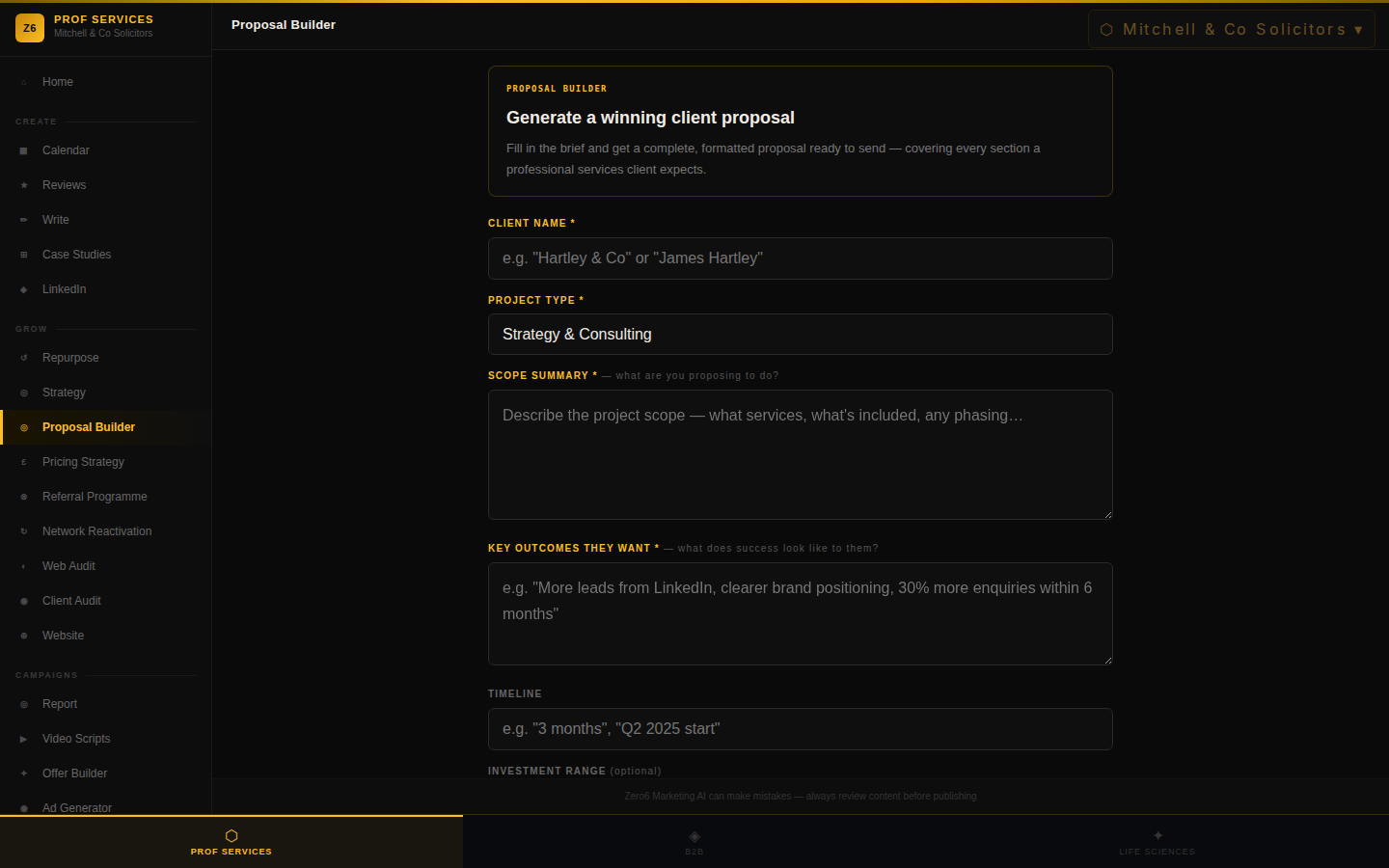This screenshot has height=868, width=1389.
Task: Go to Reviews in the sidebar
Action: [106, 185]
